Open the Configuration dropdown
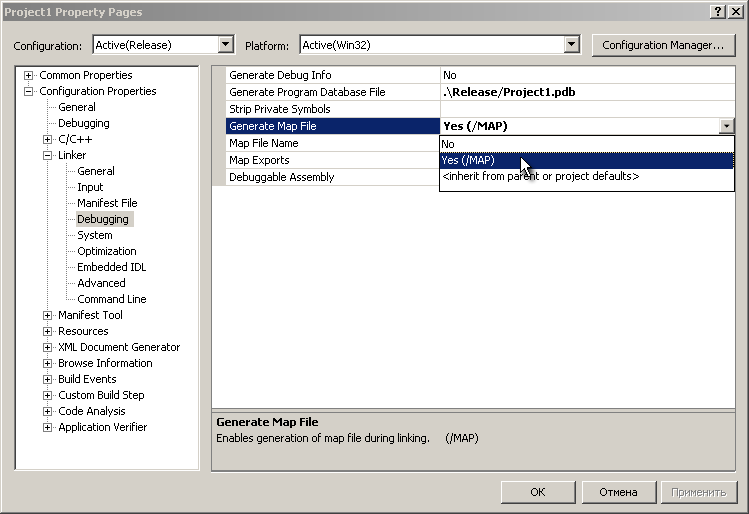 (x=225, y=45)
